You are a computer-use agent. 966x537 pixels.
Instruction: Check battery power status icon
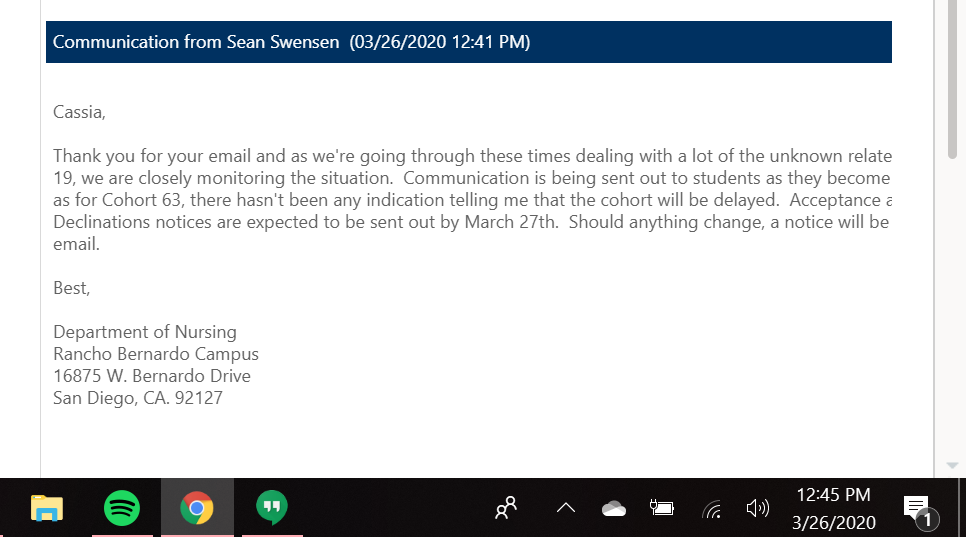pos(662,508)
